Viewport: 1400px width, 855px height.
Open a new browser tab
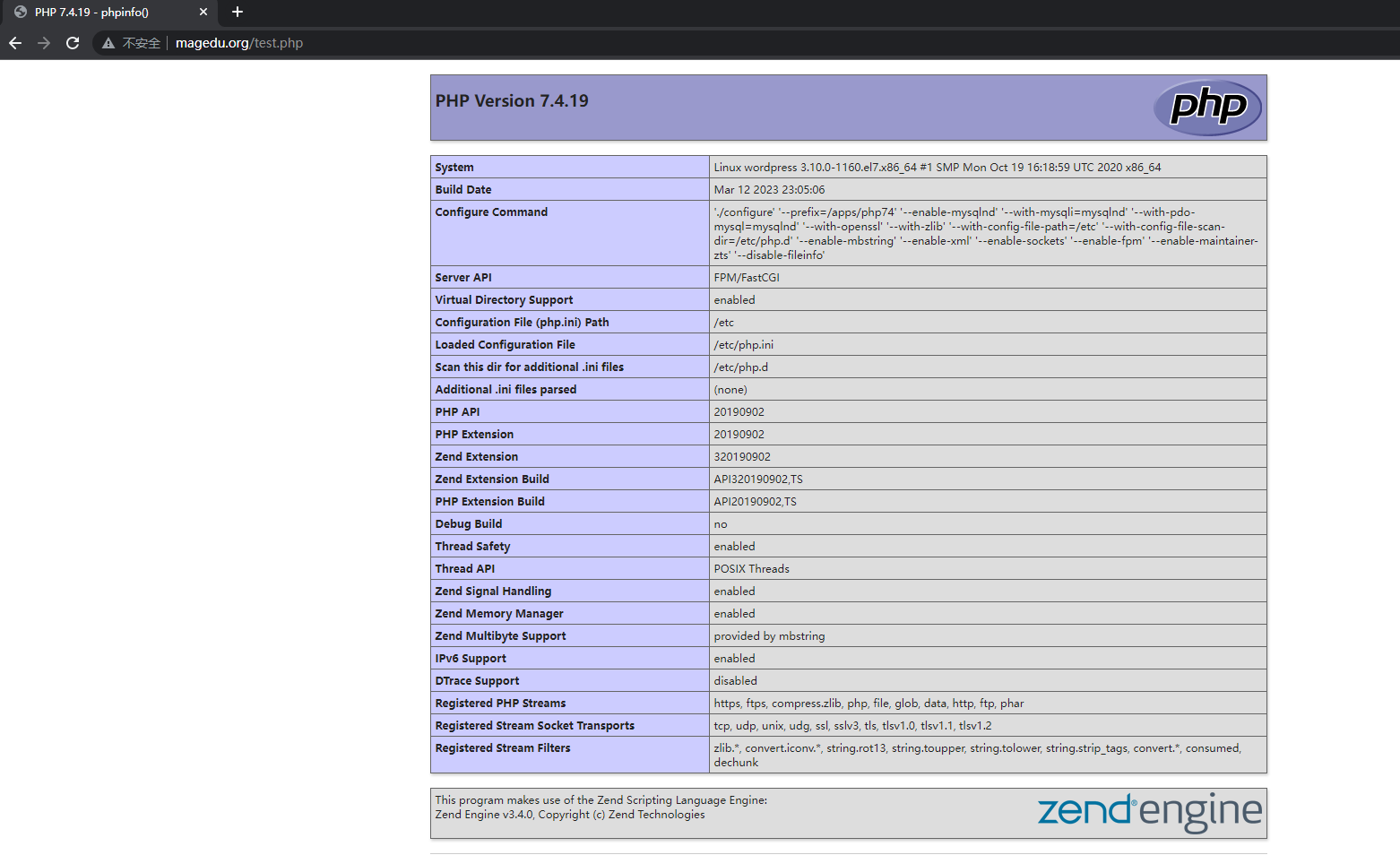[238, 12]
